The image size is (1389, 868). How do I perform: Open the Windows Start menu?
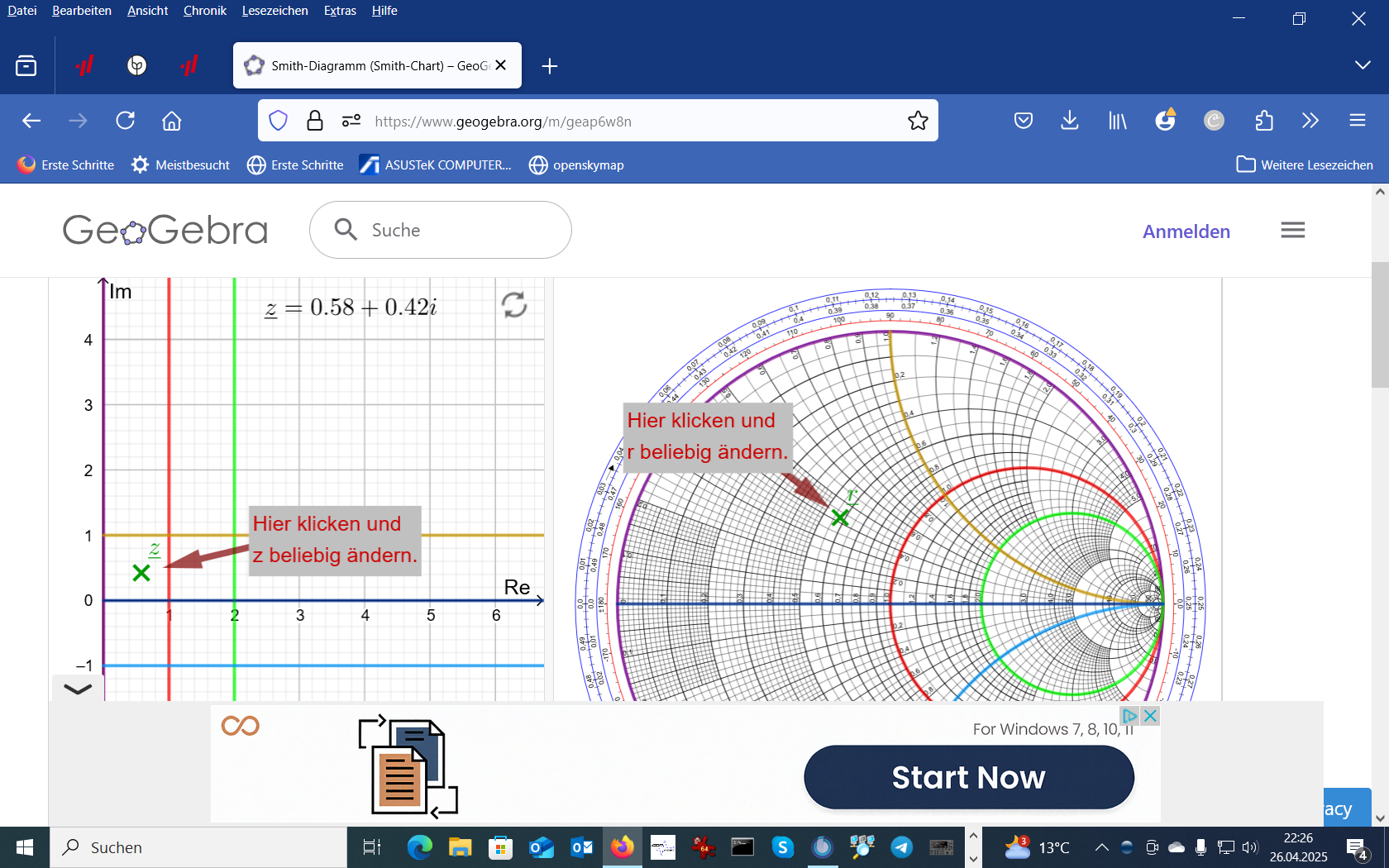coord(25,847)
